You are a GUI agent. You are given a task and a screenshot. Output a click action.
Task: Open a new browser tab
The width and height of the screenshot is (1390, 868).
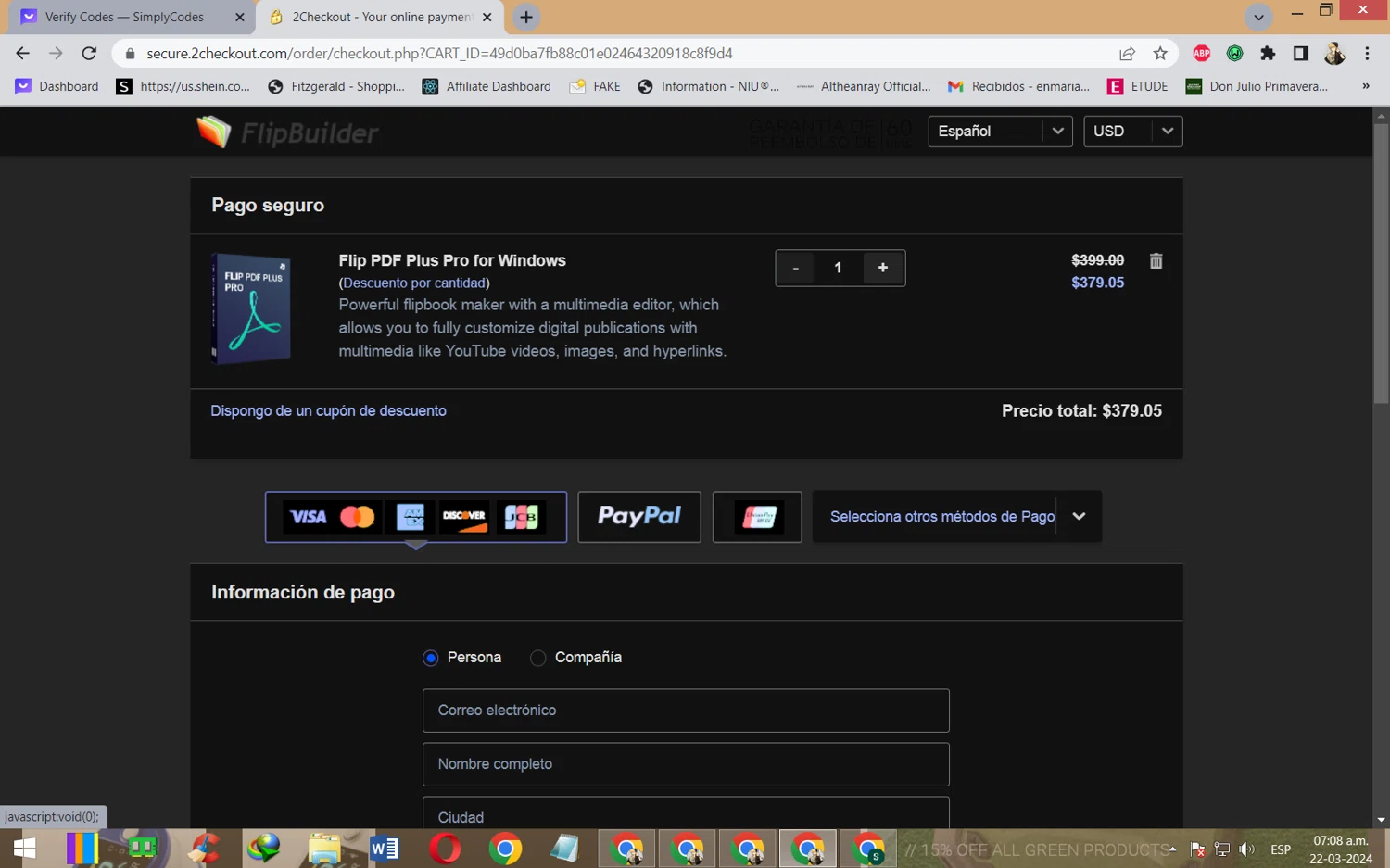point(526,17)
